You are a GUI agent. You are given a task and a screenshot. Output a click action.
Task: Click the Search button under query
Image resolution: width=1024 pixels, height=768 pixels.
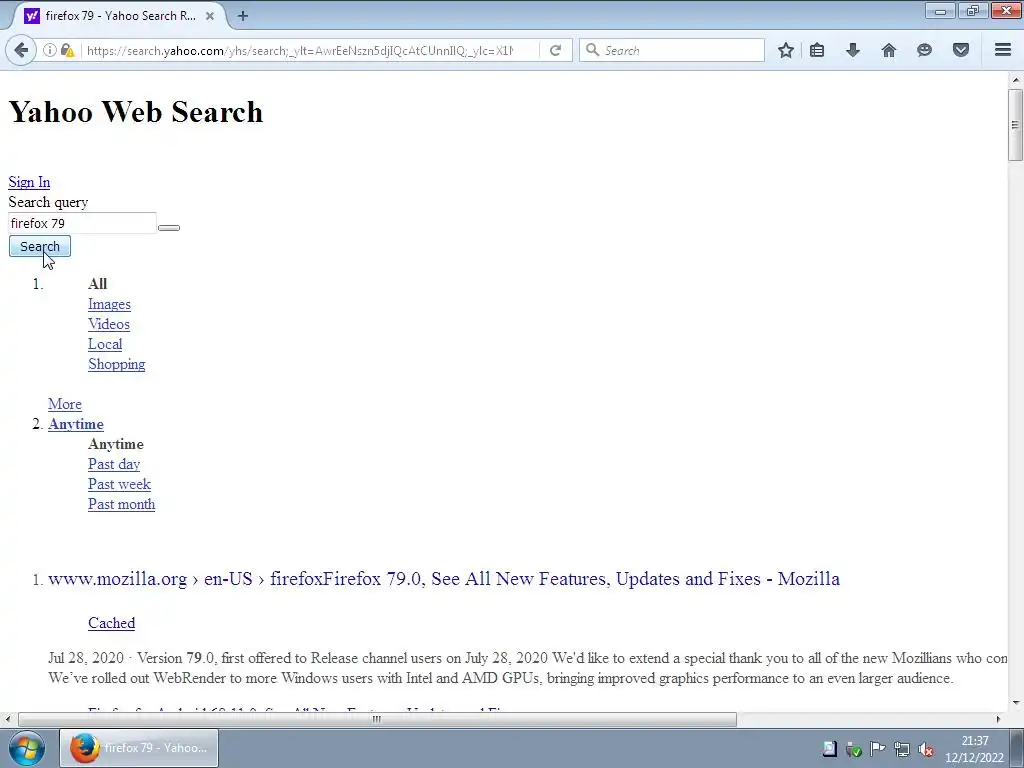(40, 246)
